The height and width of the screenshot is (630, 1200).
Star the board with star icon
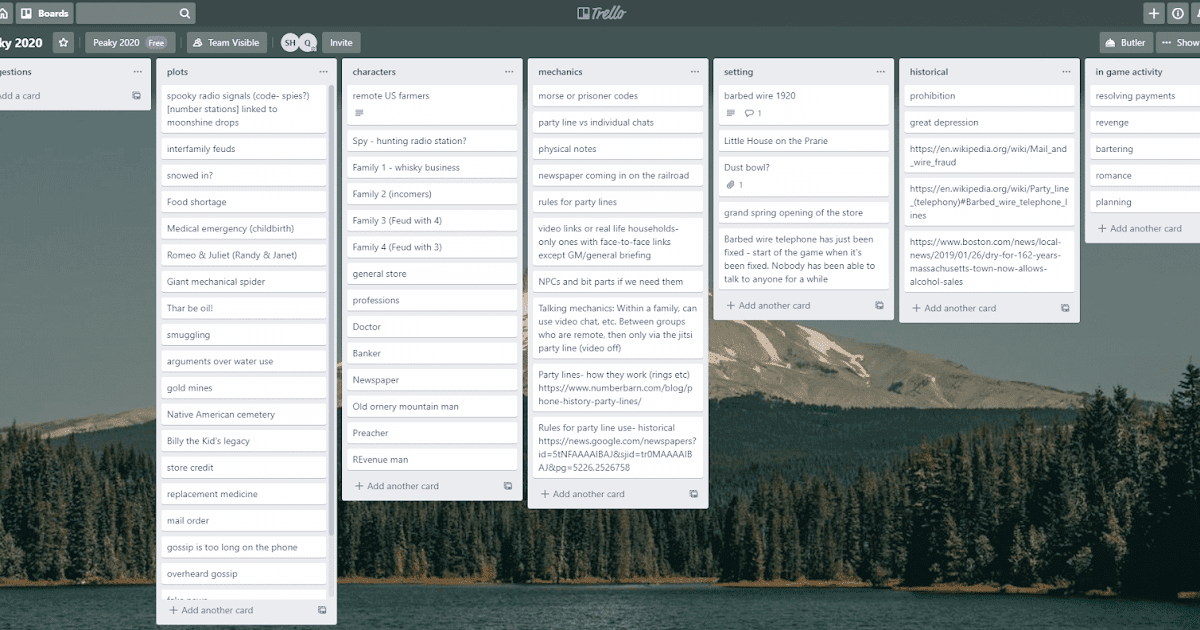(64, 43)
